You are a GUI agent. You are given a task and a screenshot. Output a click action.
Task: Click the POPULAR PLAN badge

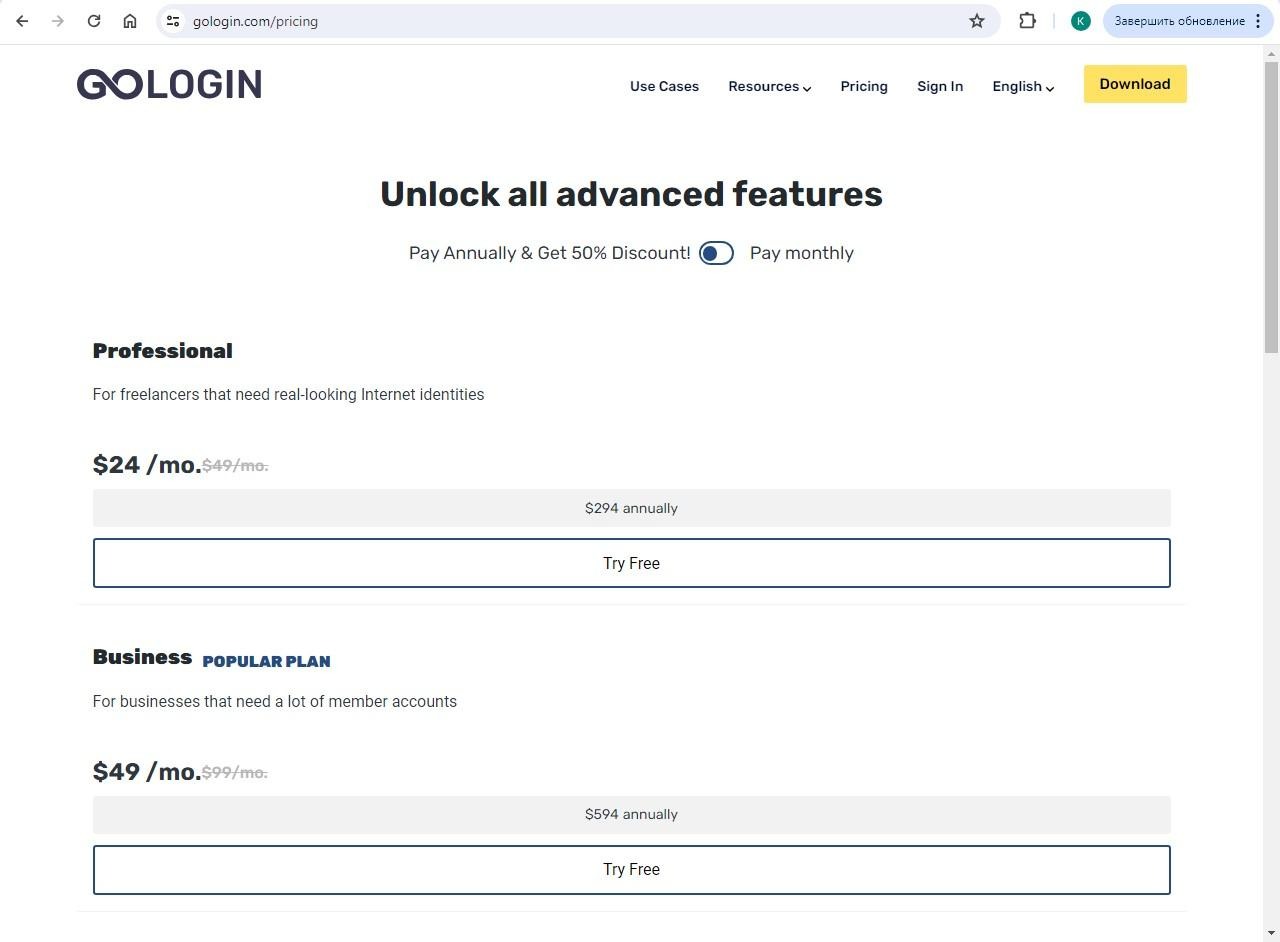pos(266,661)
